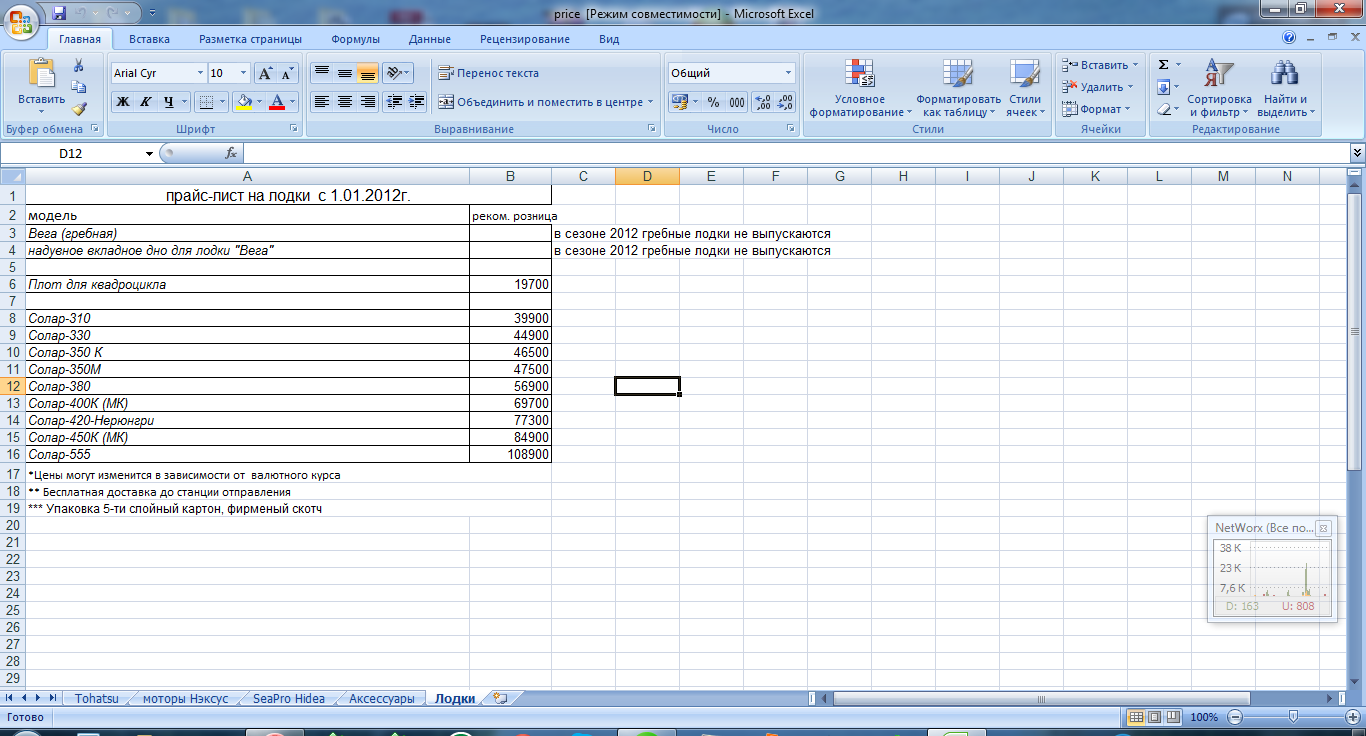Apply red font color A

click(277, 101)
